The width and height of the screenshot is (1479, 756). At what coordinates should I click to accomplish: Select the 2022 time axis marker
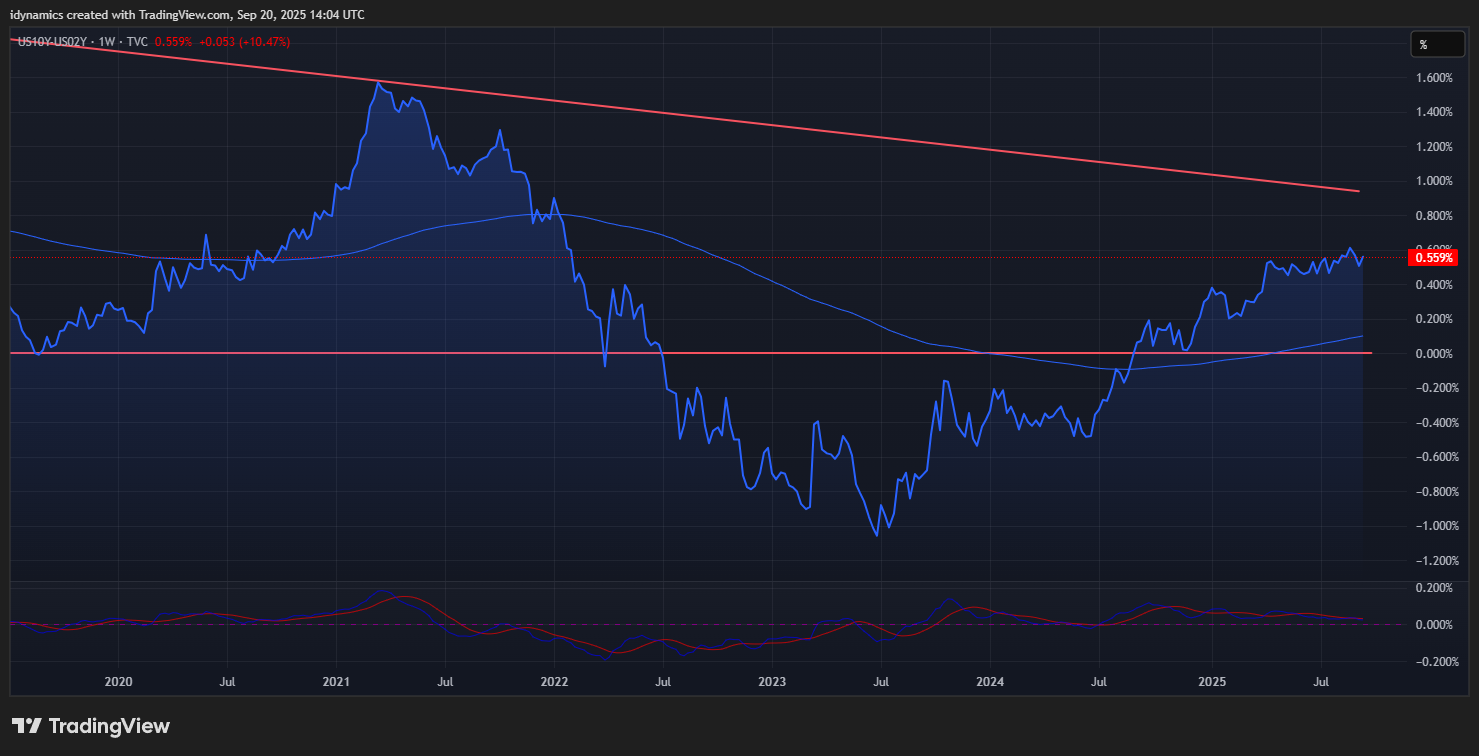click(554, 682)
